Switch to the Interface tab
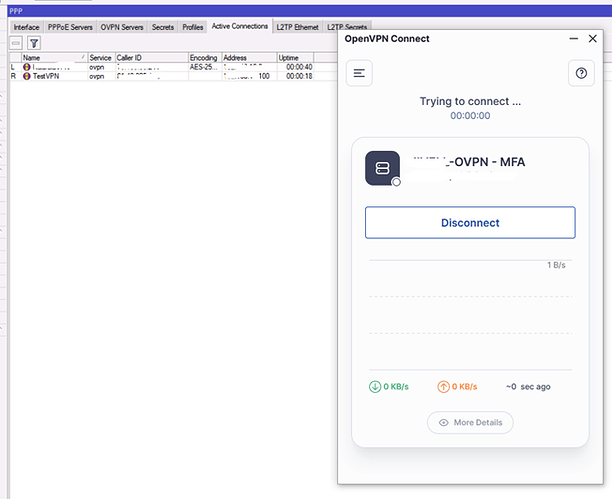 click(x=27, y=27)
